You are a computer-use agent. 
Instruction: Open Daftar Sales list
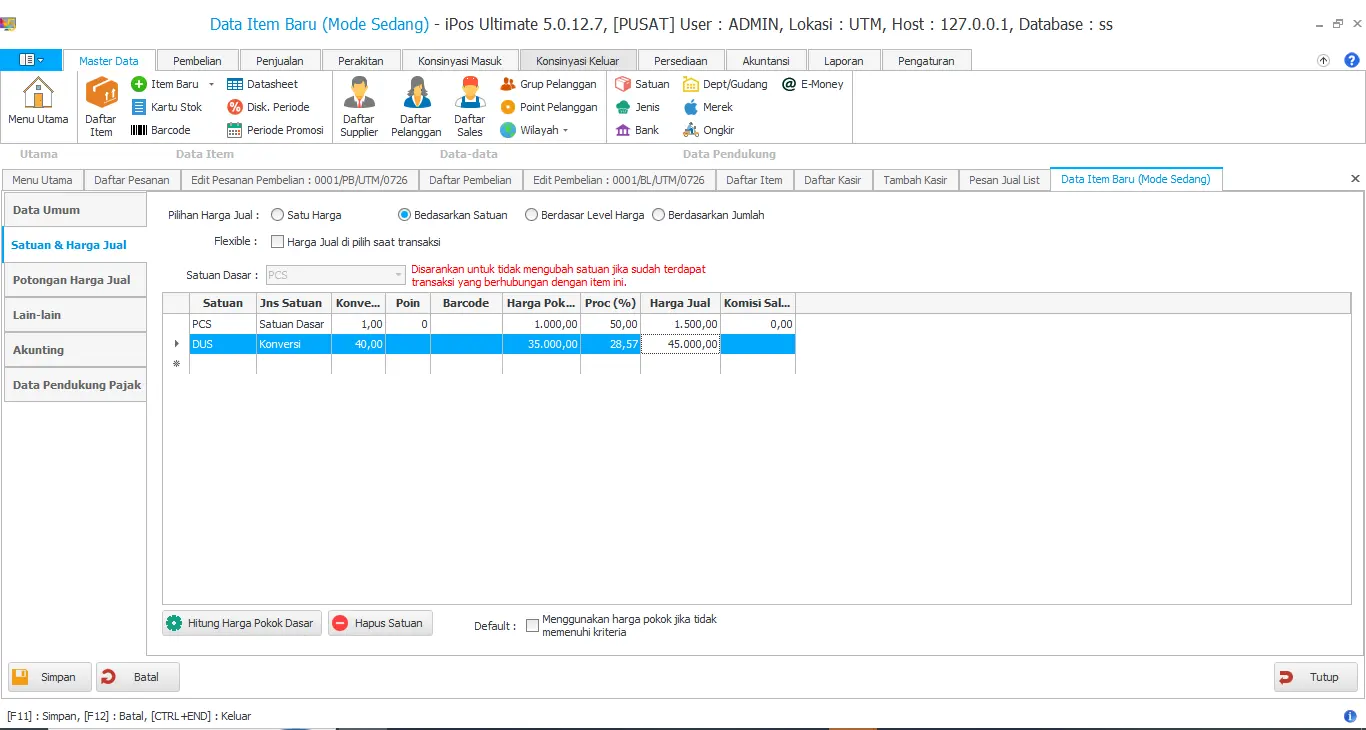(470, 107)
